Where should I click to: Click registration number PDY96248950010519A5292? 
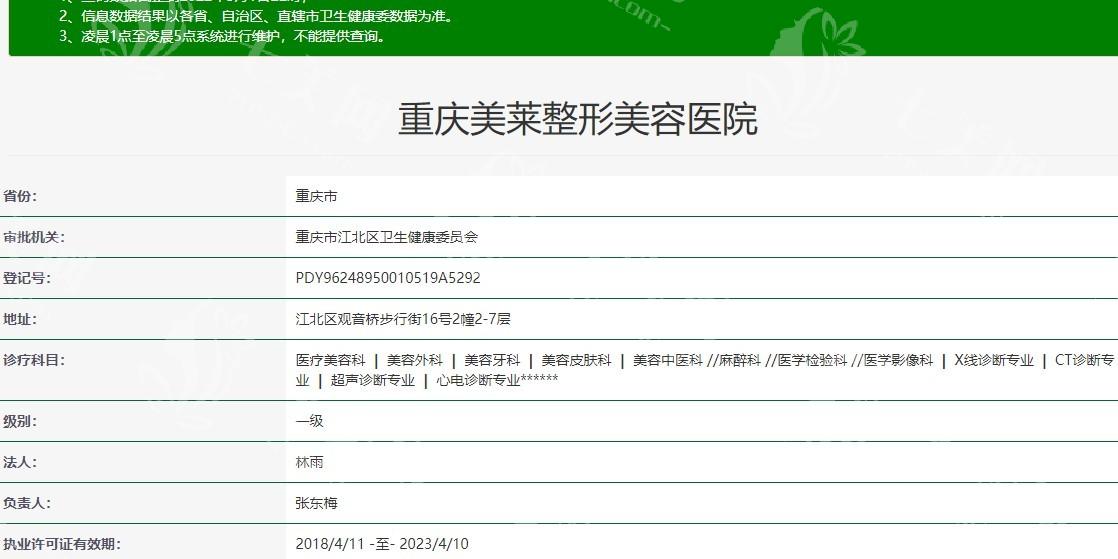388,278
